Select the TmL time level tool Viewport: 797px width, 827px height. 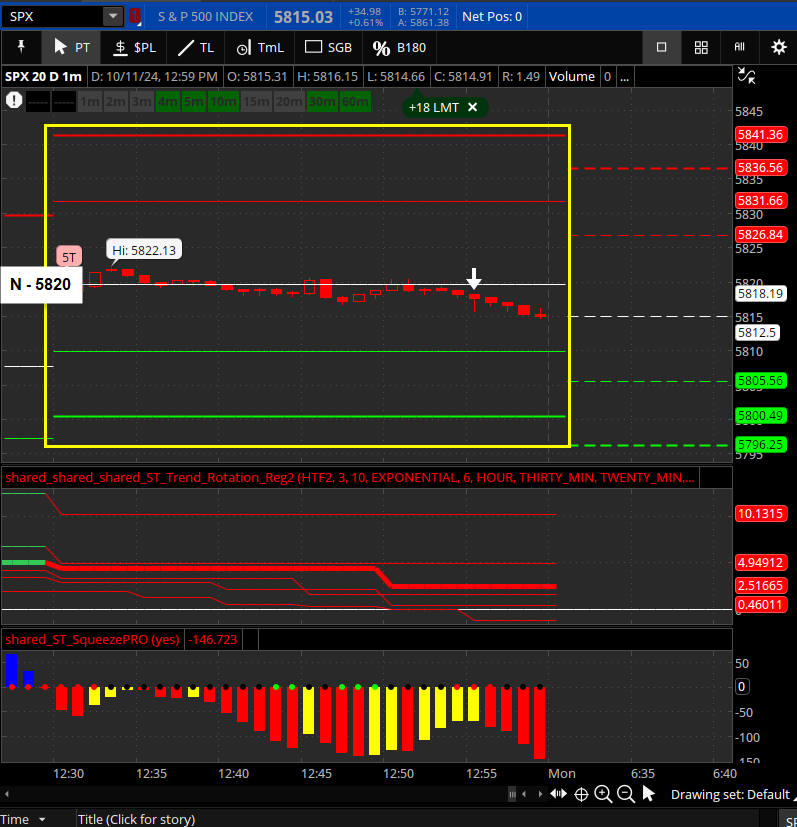click(x=260, y=47)
